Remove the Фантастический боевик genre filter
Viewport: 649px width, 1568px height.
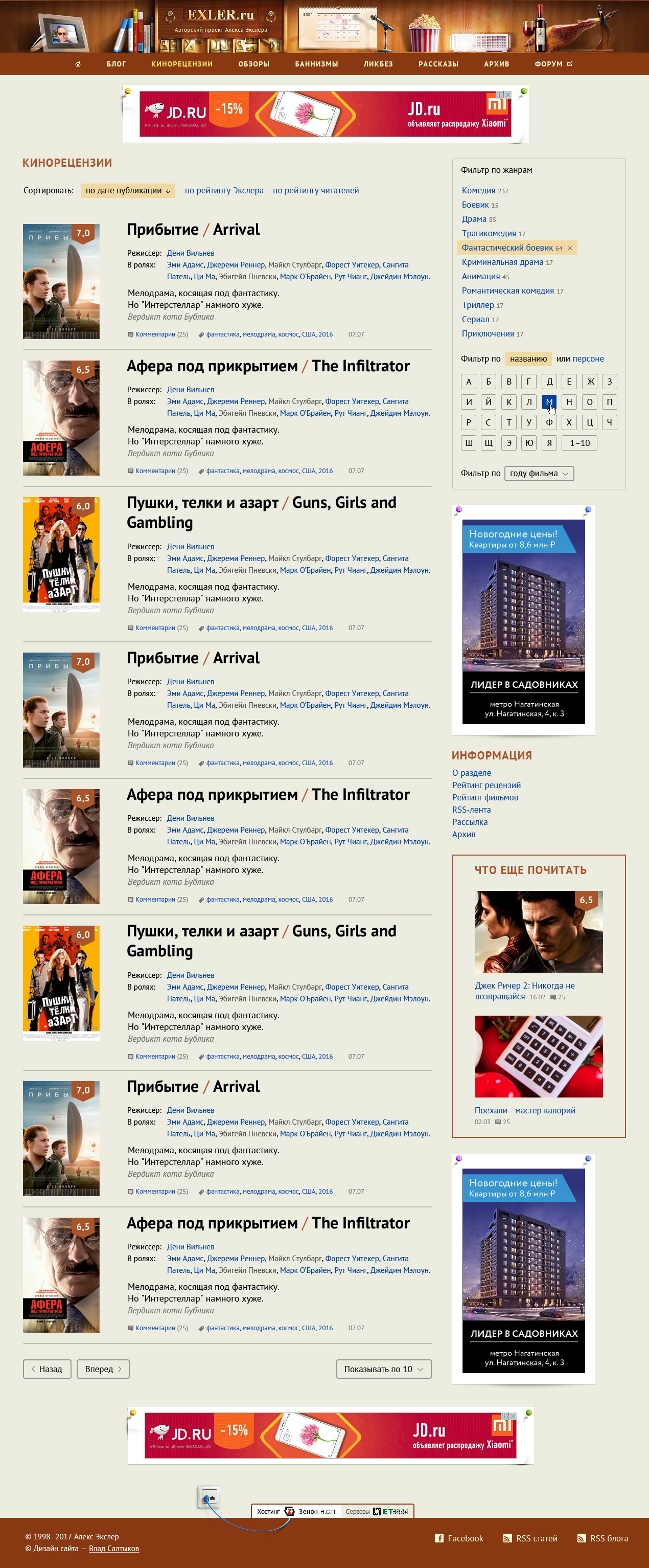coord(570,248)
